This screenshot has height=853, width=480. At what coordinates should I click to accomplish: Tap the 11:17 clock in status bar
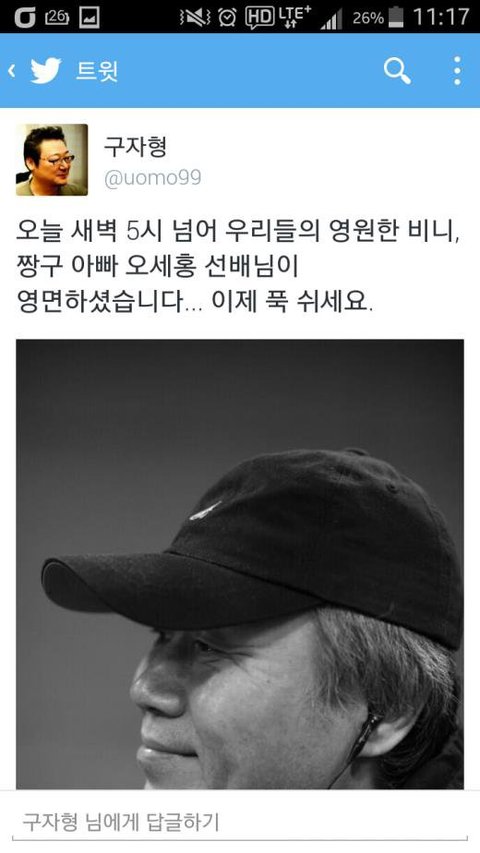click(x=441, y=17)
